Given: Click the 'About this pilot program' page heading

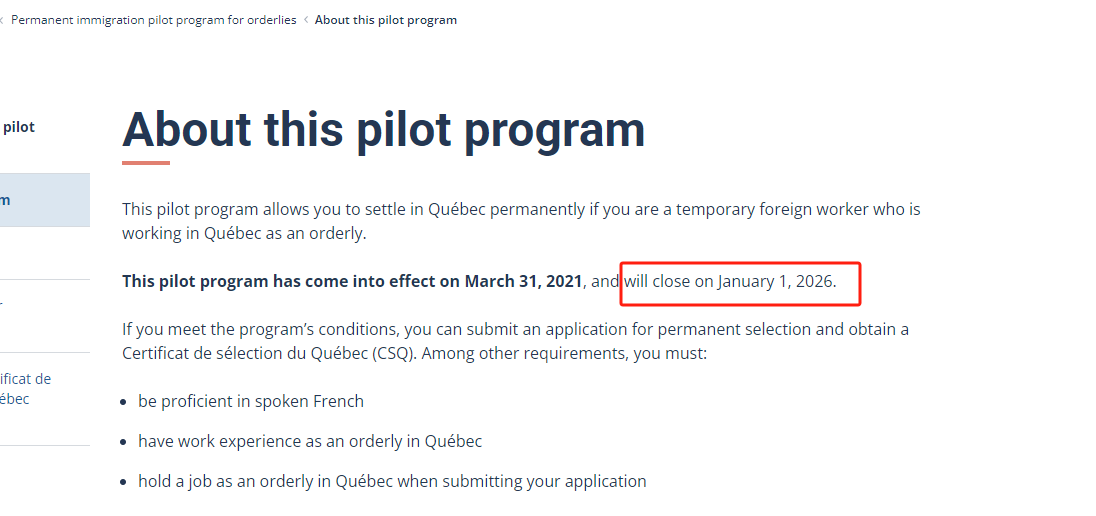Looking at the screenshot, I should coord(383,130).
